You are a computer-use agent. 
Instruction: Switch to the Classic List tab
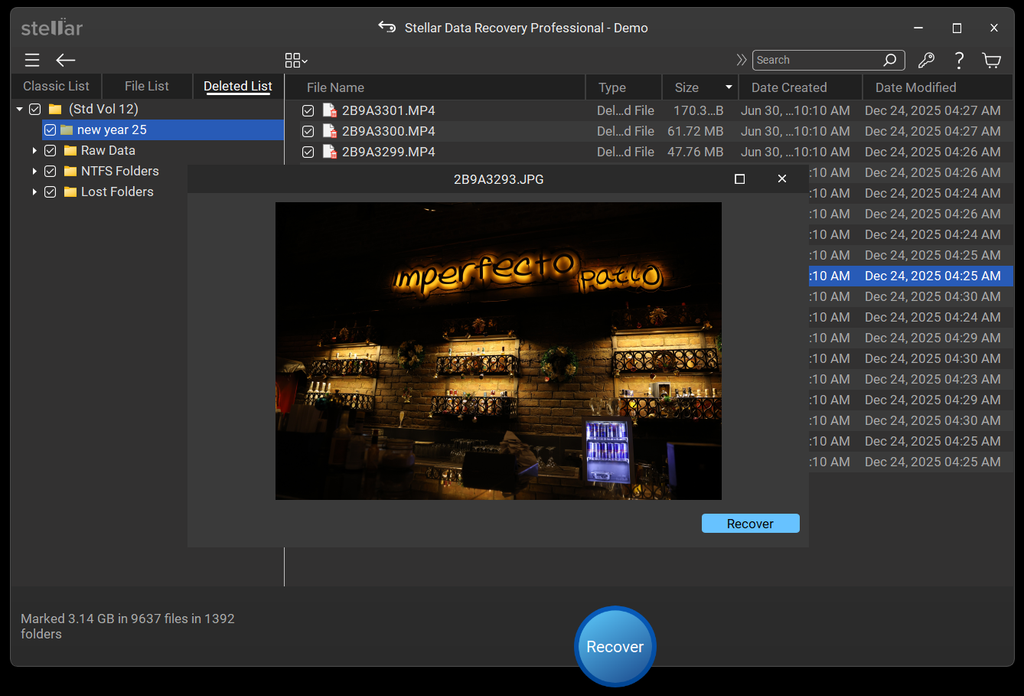56,86
